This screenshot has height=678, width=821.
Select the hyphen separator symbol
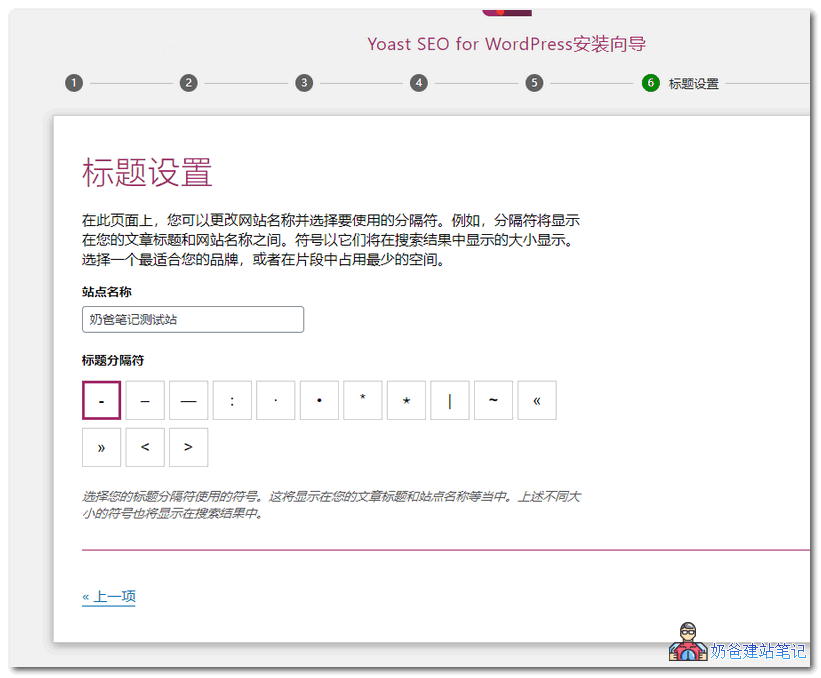click(101, 400)
